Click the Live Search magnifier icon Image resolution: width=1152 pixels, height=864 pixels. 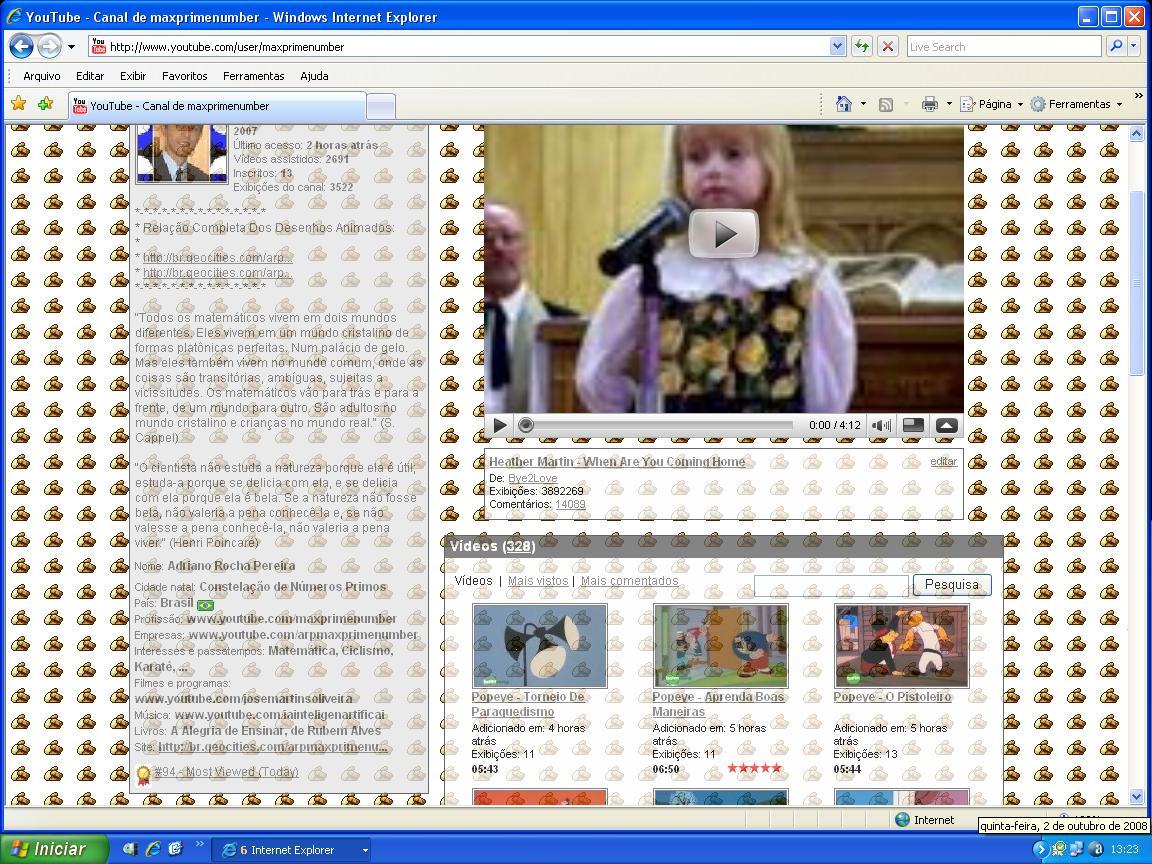(x=1116, y=47)
